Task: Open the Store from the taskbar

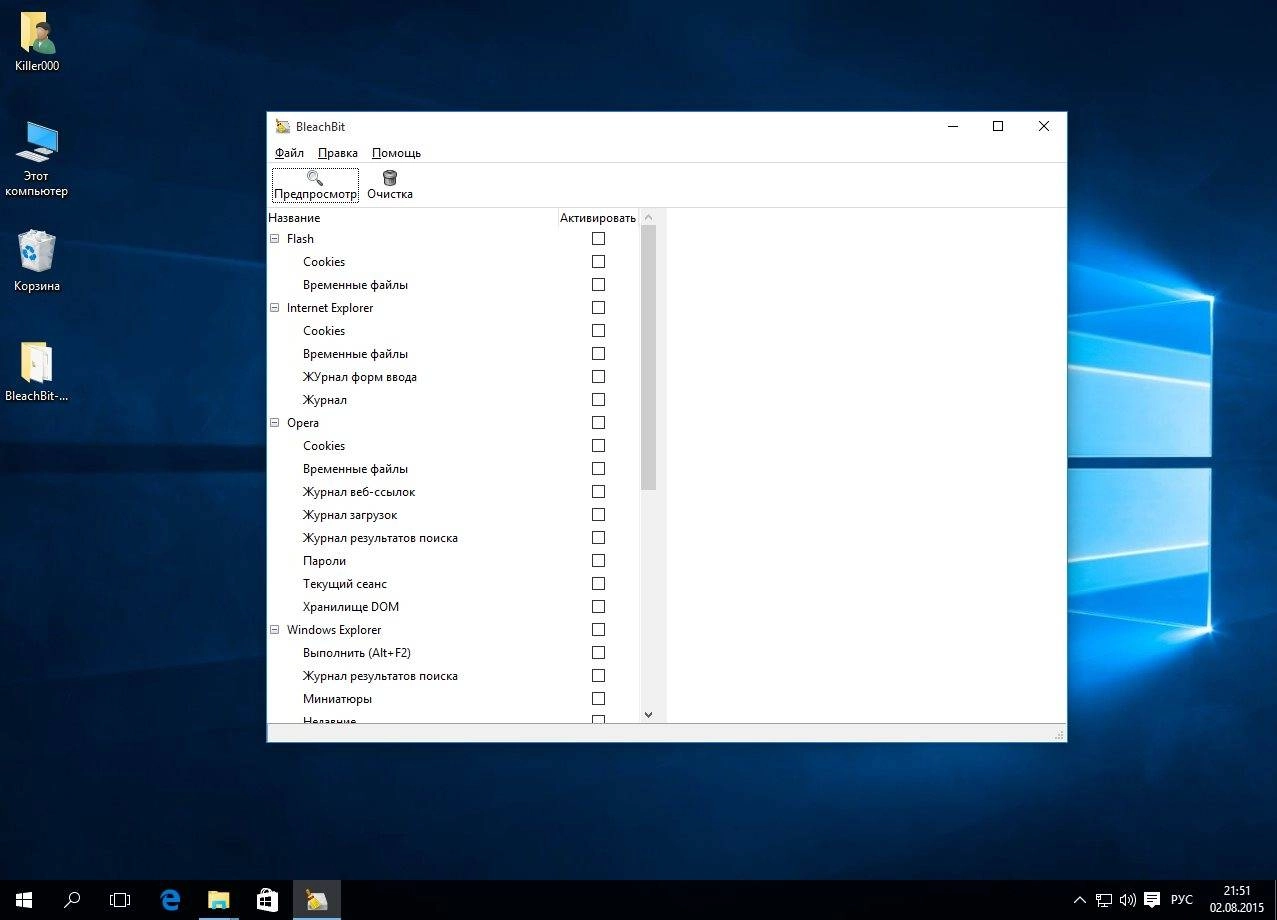Action: click(267, 900)
